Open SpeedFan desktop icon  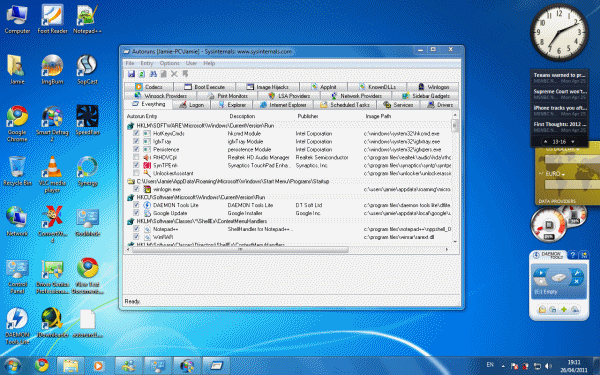click(87, 120)
